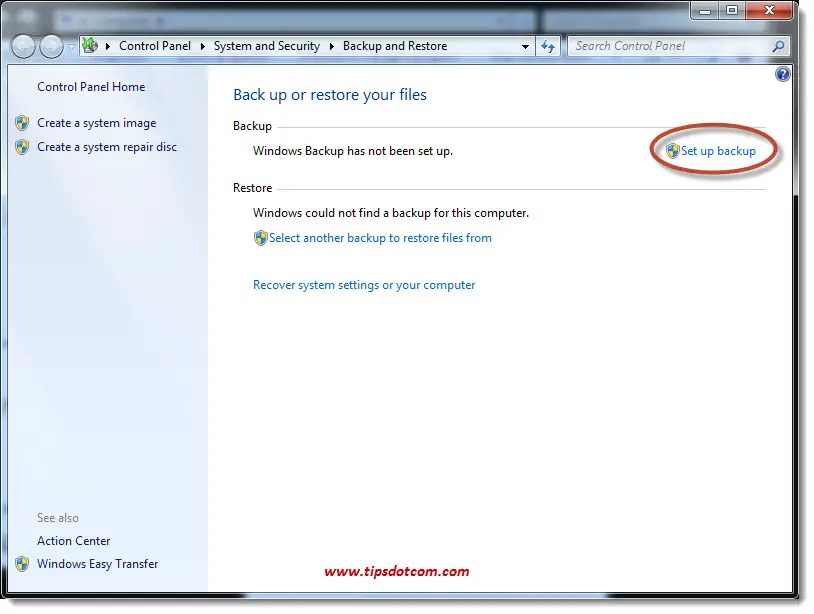Click shield icon next to Set up backup

(x=673, y=151)
